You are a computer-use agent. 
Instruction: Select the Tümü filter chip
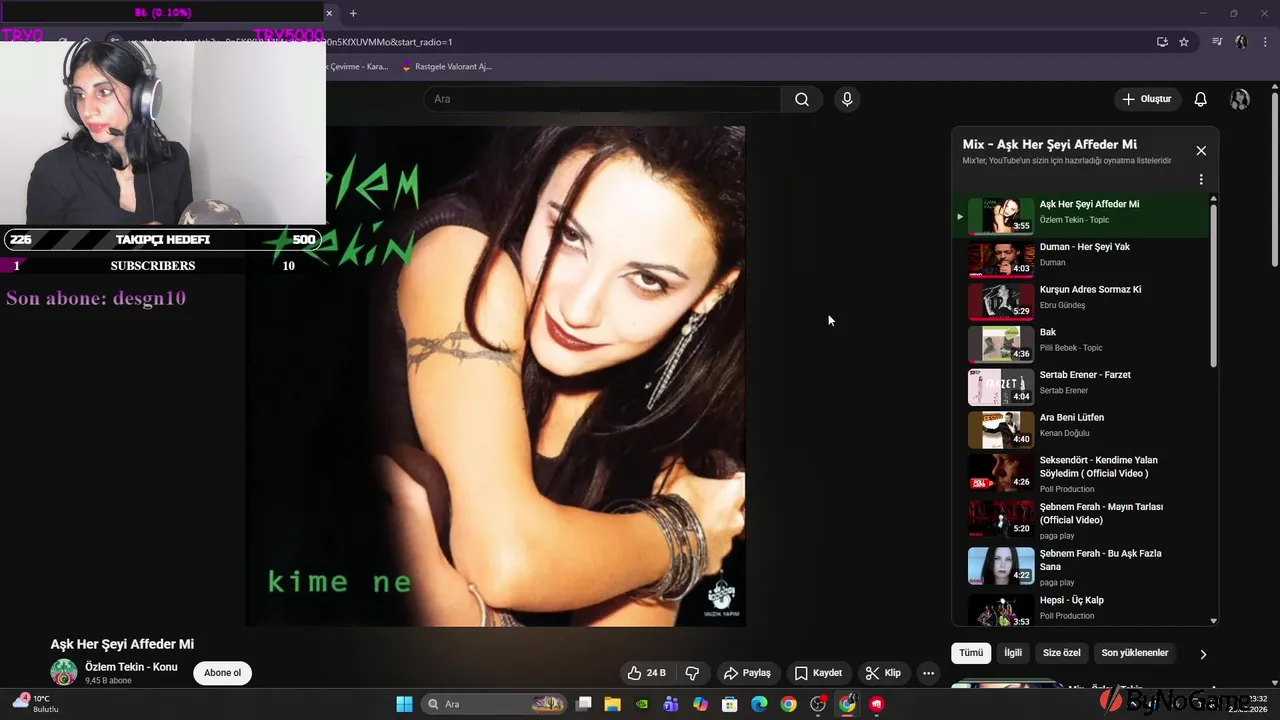pos(971,653)
